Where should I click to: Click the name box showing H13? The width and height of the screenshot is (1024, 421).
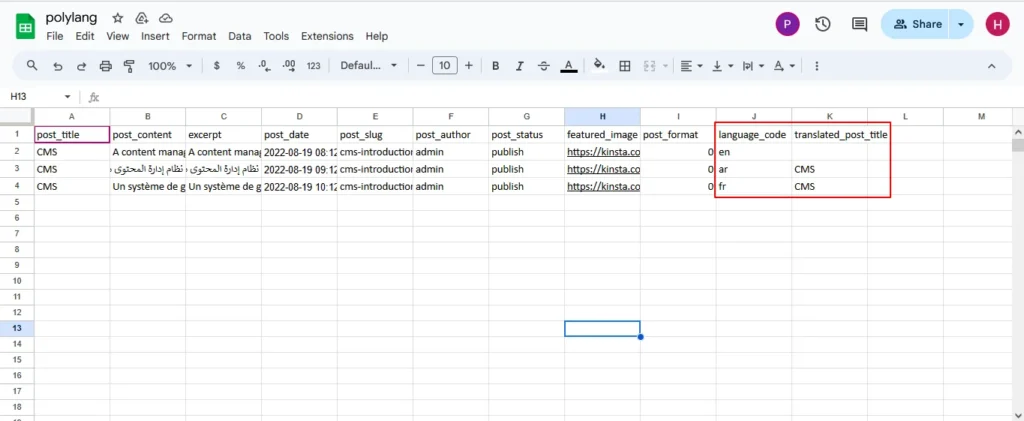[x=33, y=97]
